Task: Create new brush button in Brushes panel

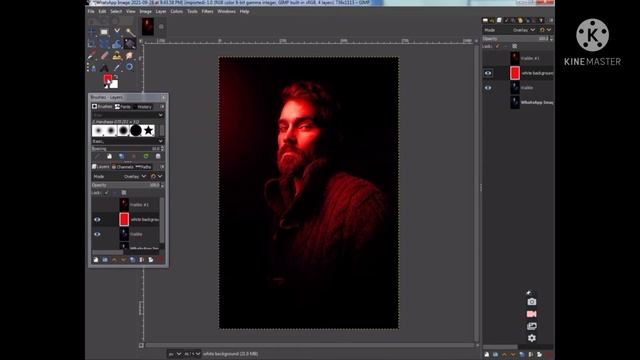Action: pos(109,156)
